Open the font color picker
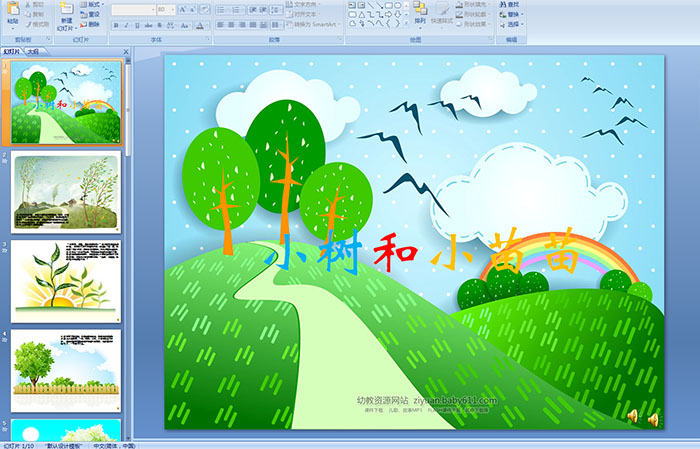The width and height of the screenshot is (700, 449). [x=203, y=25]
